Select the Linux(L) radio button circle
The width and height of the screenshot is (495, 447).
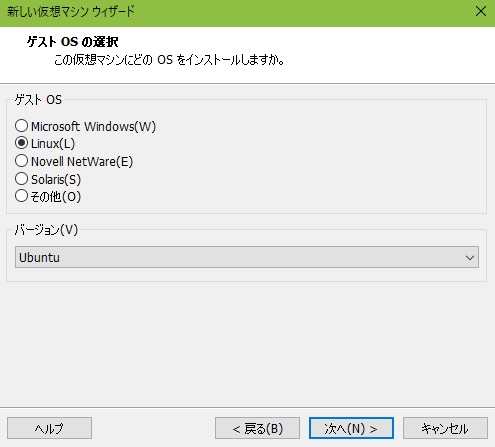click(21, 143)
